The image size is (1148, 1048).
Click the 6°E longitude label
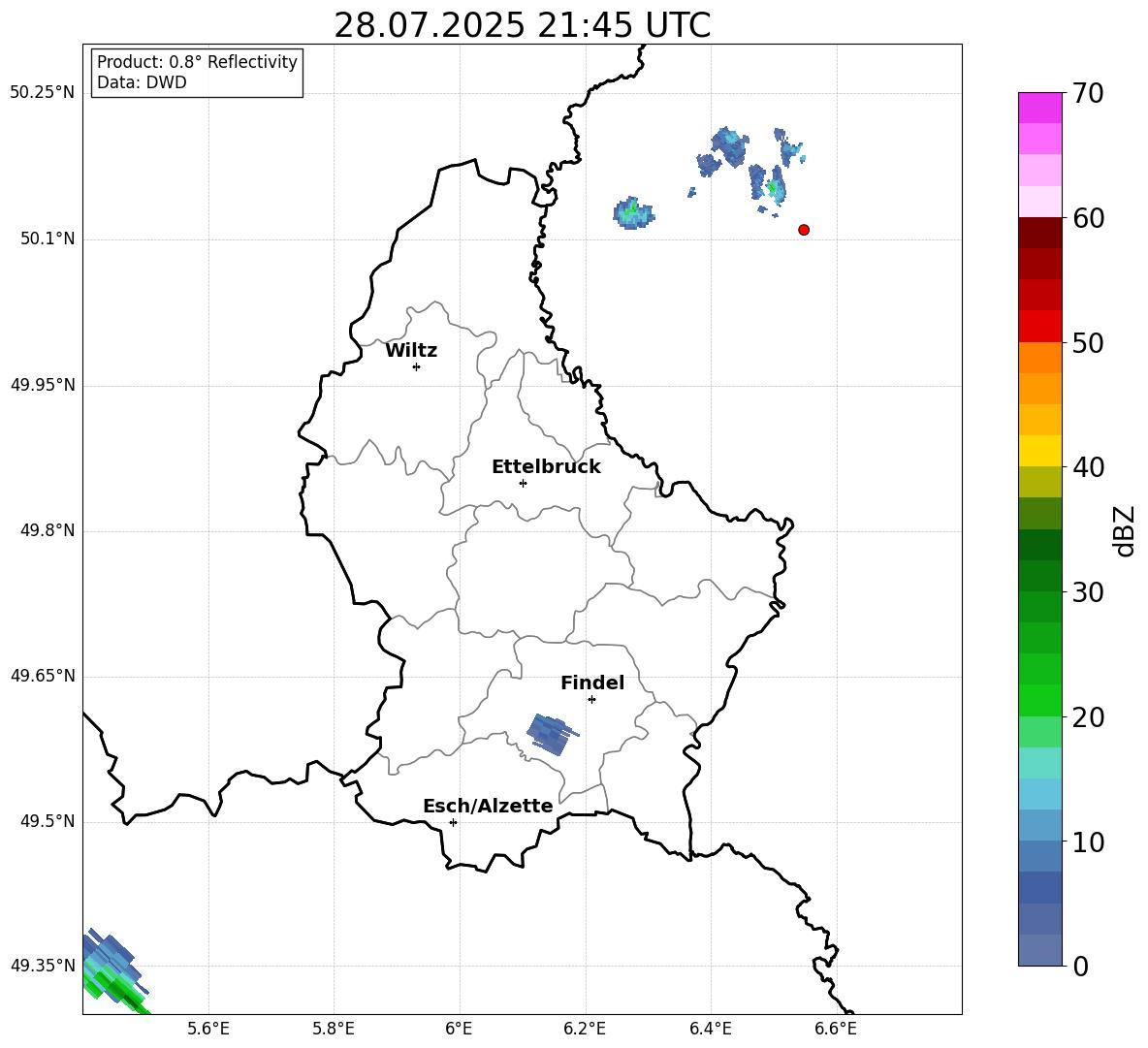pyautogui.click(x=459, y=1029)
